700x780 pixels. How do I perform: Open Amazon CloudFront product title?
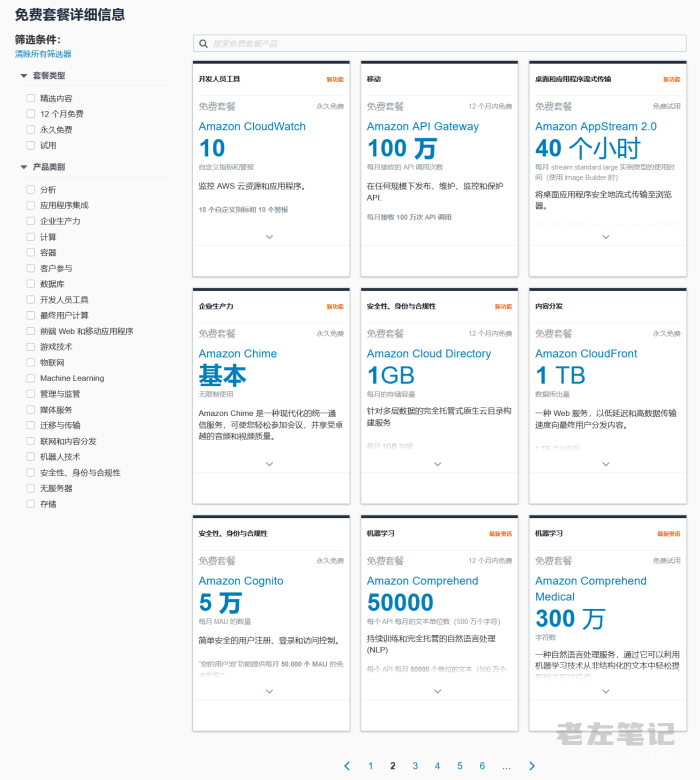click(x=585, y=354)
